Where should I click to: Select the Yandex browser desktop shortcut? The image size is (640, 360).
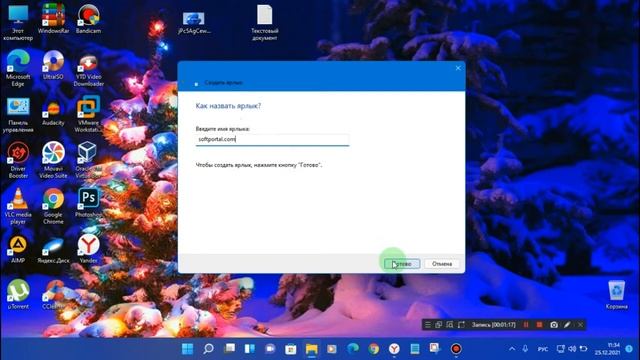88,249
